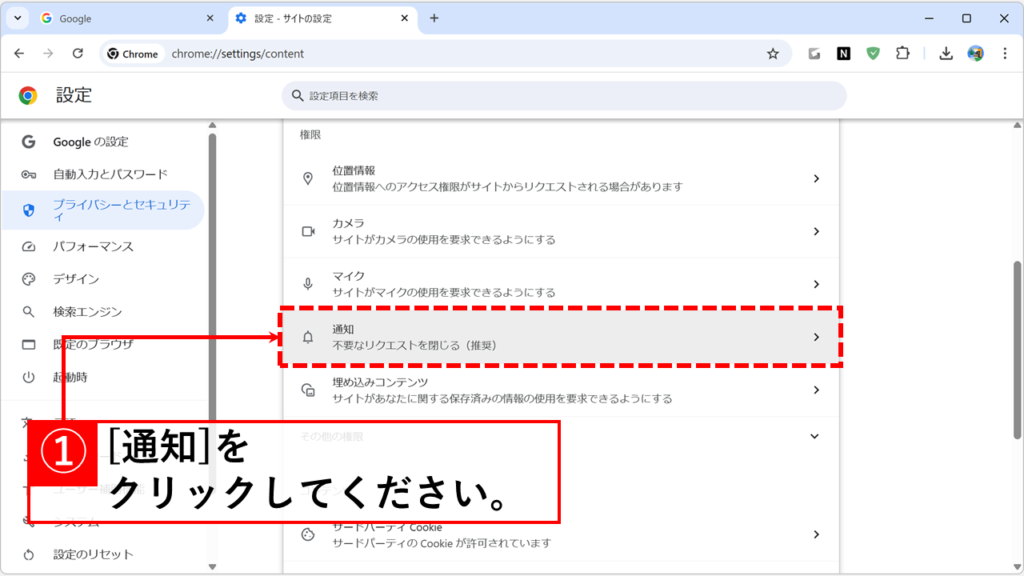Image resolution: width=1024 pixels, height=576 pixels.
Task: Open the Notion extension icon
Action: (843, 54)
